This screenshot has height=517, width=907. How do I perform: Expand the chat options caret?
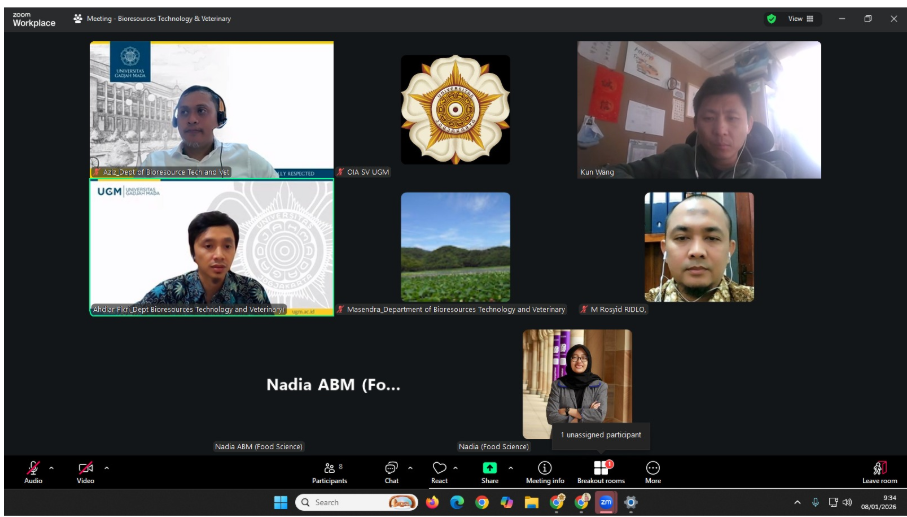click(x=411, y=467)
